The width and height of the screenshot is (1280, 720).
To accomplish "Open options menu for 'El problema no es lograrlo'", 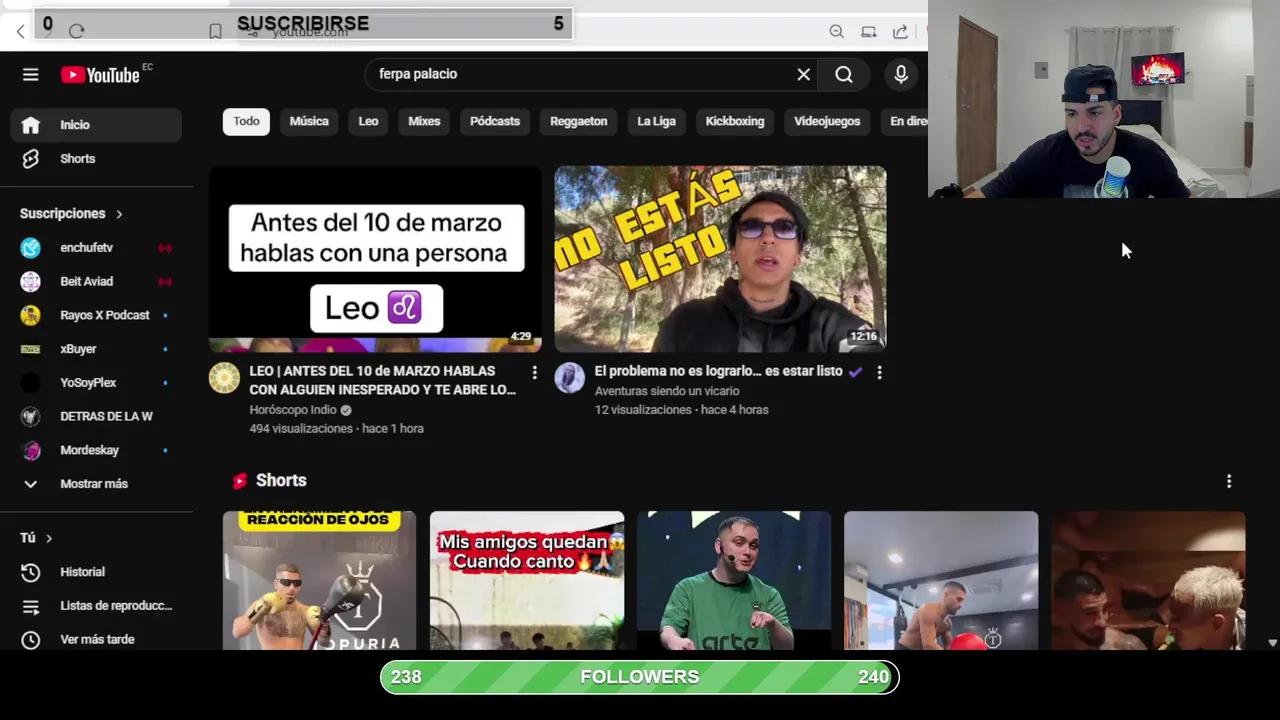I will pyautogui.click(x=879, y=373).
